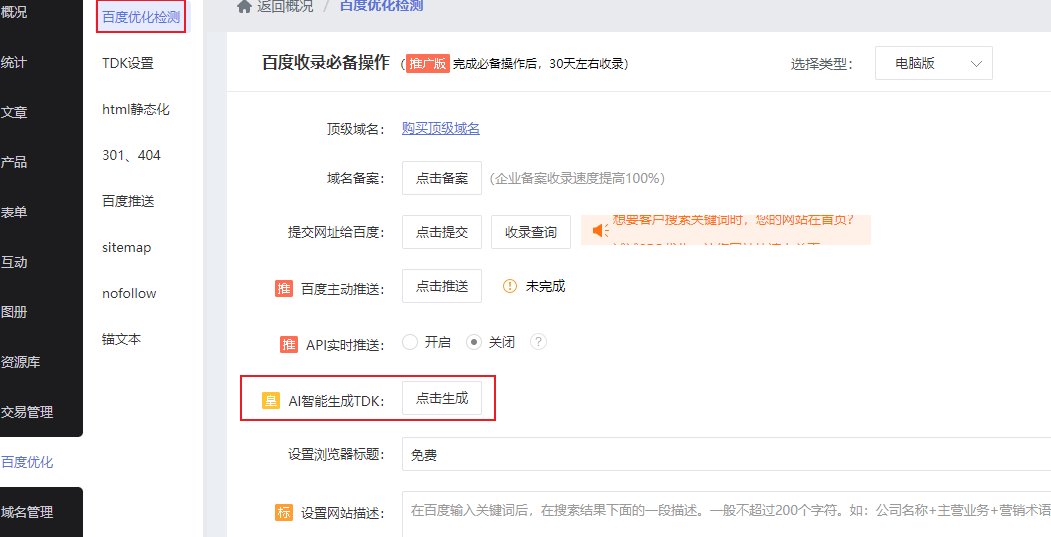Focus the 设置浏览器标题 input field

[x=727, y=455]
